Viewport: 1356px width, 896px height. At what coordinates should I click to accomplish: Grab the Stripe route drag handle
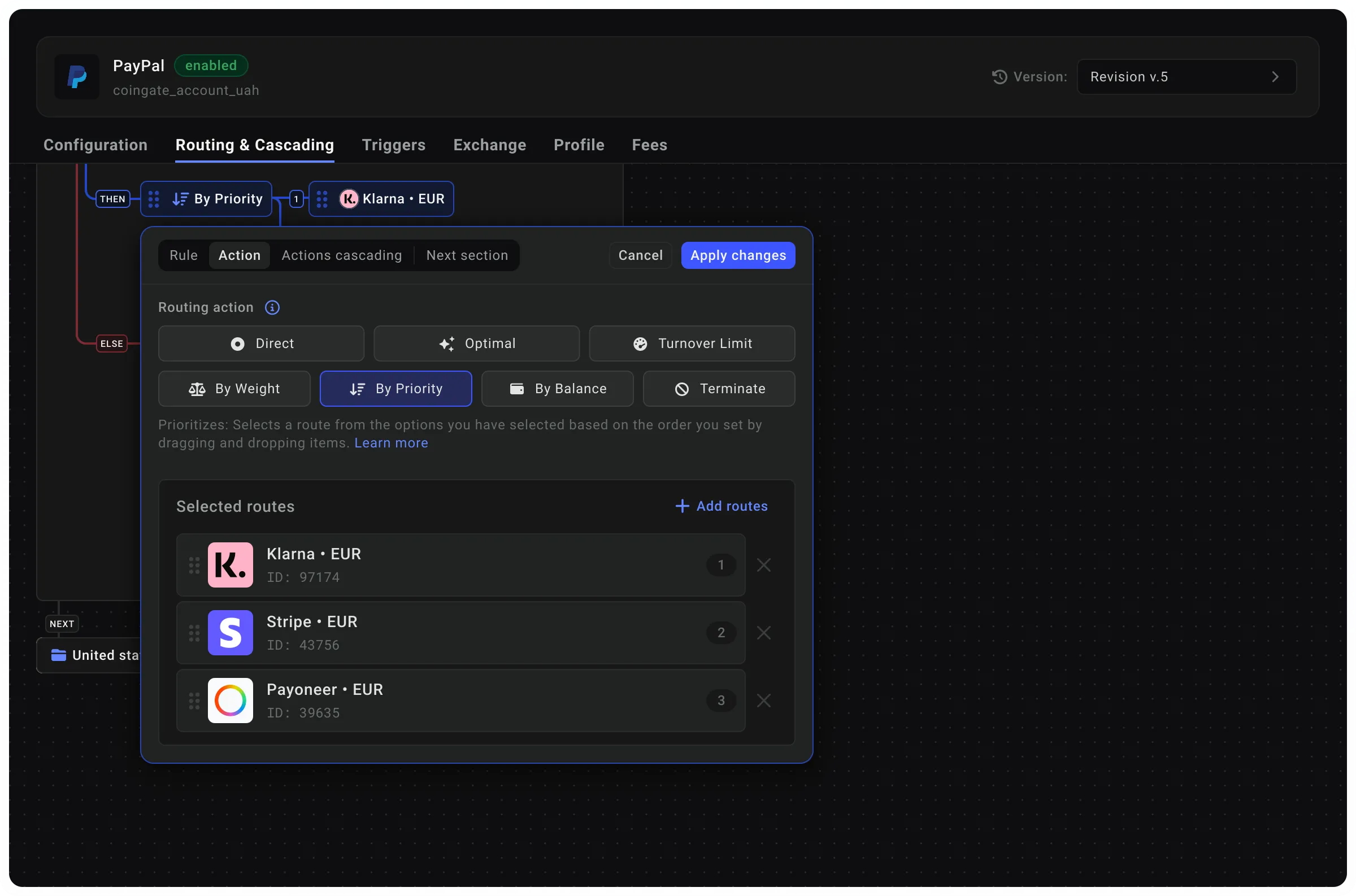pos(194,633)
